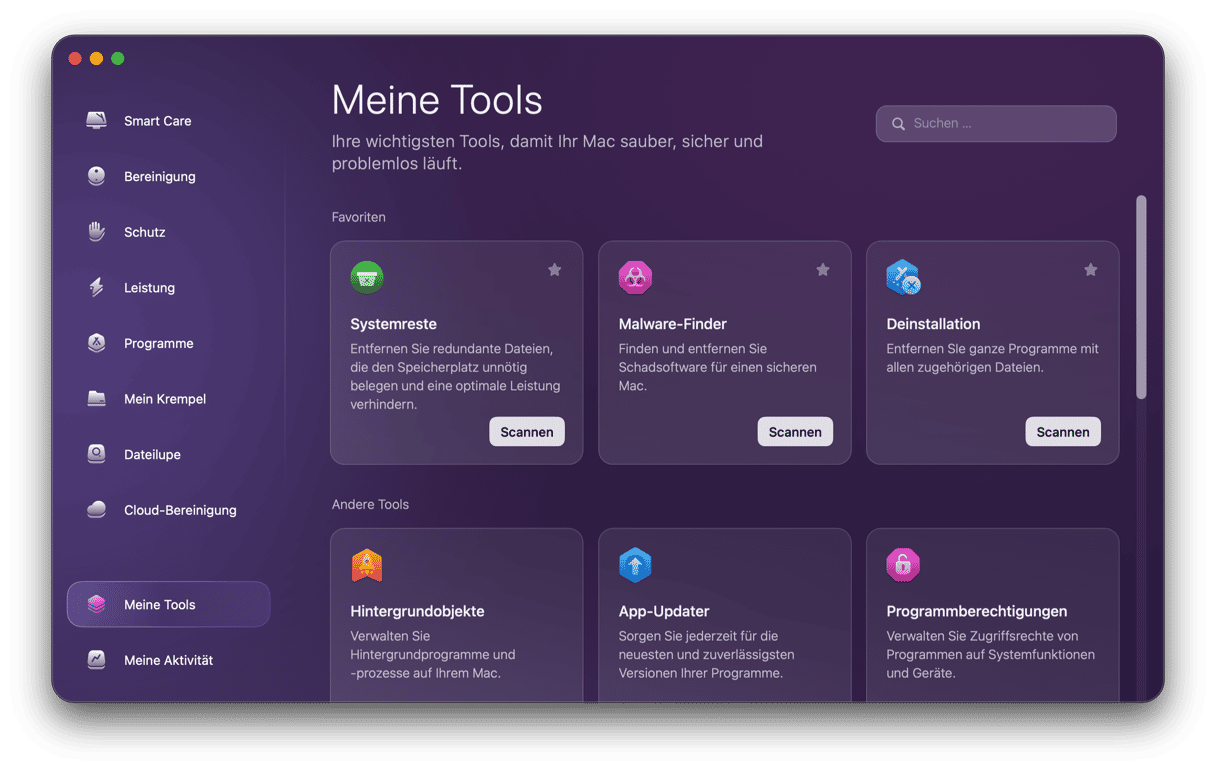1216x771 pixels.
Task: Select Meine Aktivität in the sidebar
Action: pyautogui.click(x=168, y=660)
